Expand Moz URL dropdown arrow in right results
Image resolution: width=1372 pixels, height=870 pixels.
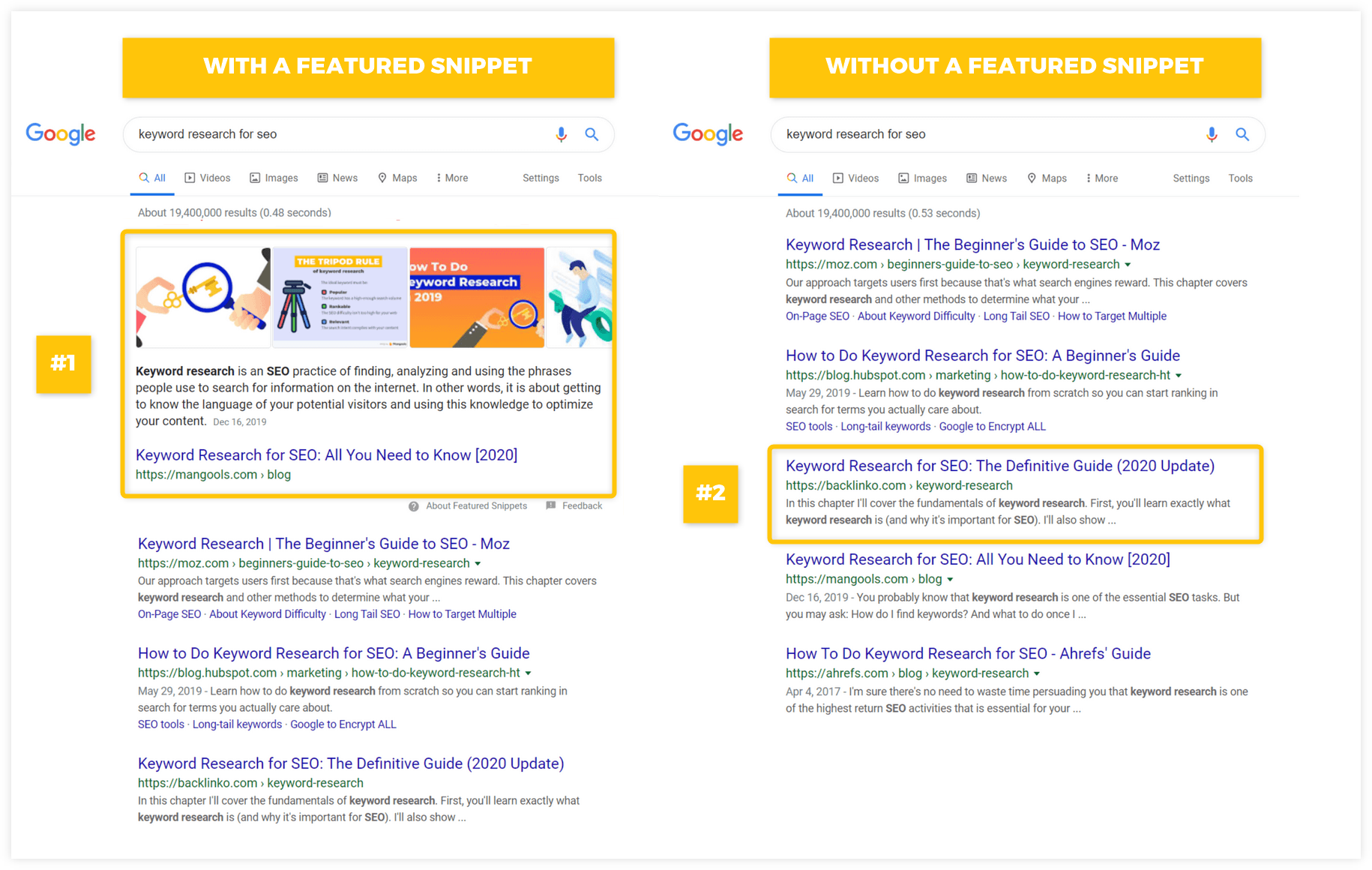pos(1128,265)
